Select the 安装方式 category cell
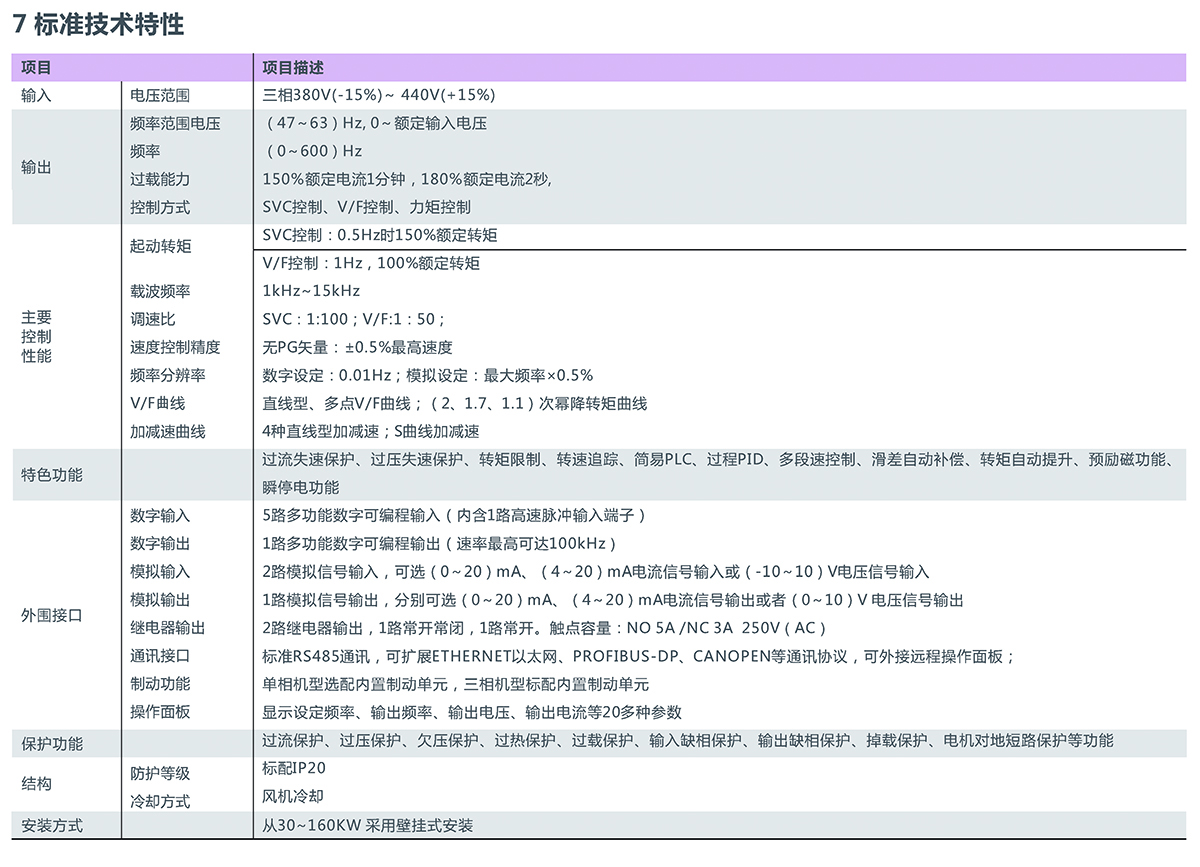Screen dimensions: 1200x867 click(x=52, y=826)
